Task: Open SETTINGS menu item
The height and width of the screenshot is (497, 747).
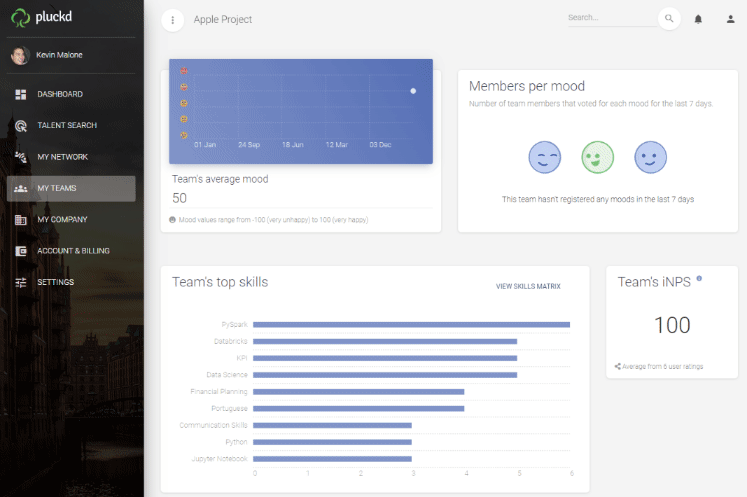Action: tap(71, 283)
